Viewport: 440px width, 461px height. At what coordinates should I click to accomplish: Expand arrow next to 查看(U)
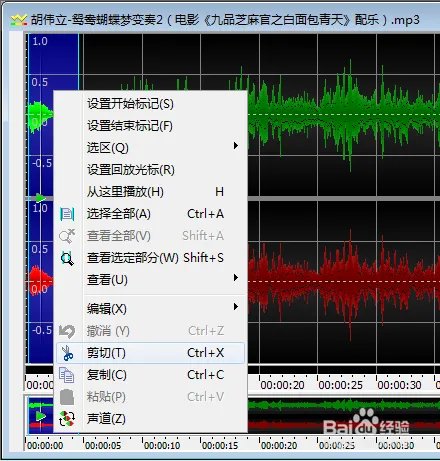click(x=236, y=278)
